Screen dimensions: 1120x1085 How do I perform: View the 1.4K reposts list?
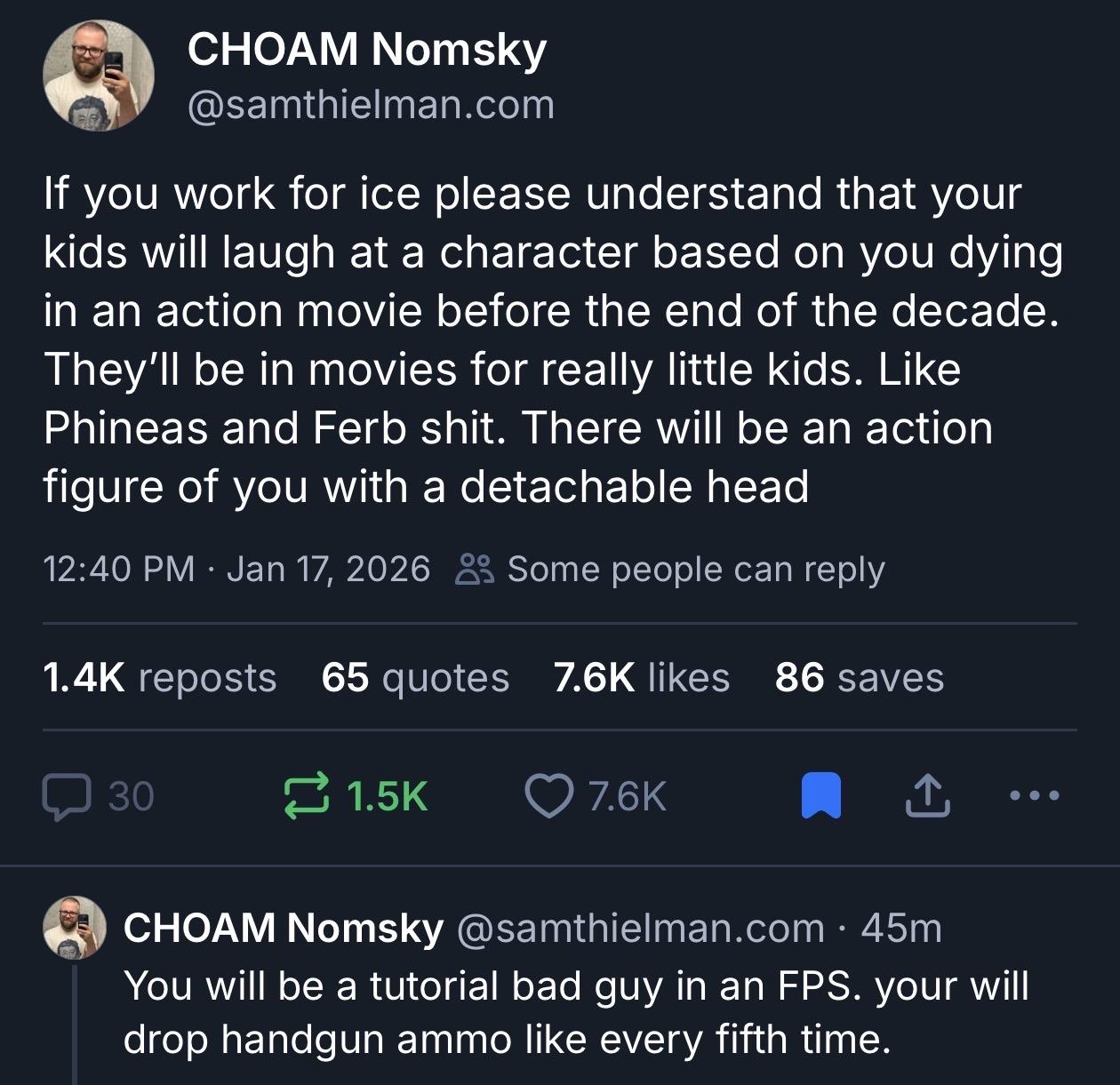point(160,677)
